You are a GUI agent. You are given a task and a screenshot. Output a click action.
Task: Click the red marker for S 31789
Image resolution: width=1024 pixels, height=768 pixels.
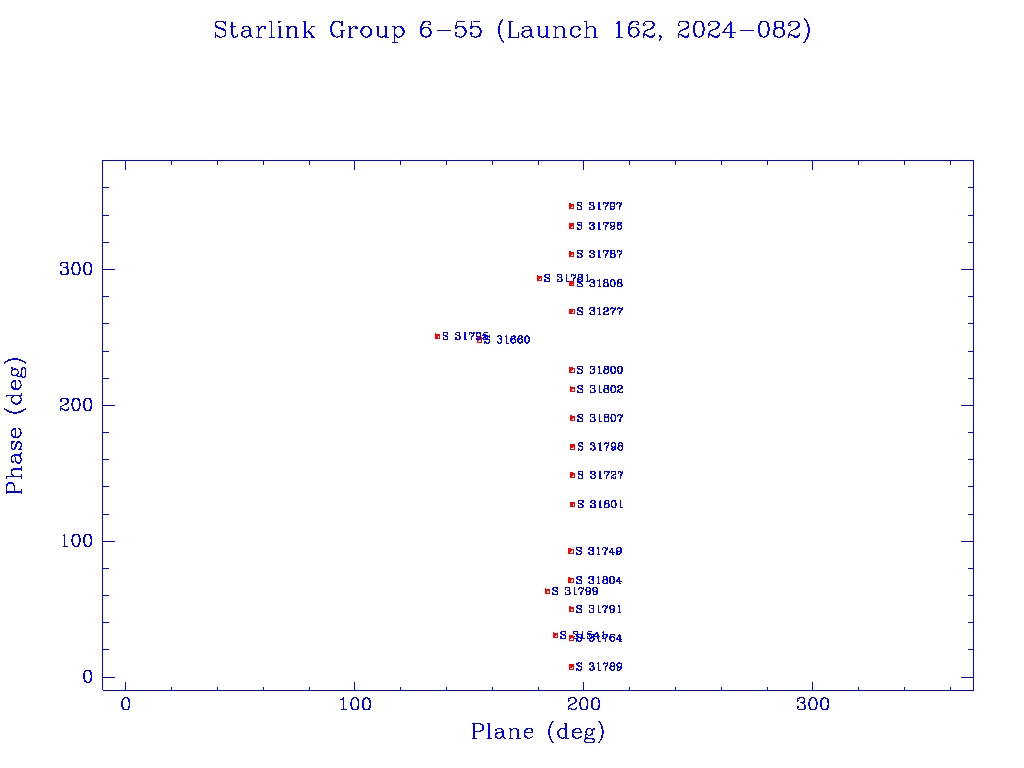572,667
